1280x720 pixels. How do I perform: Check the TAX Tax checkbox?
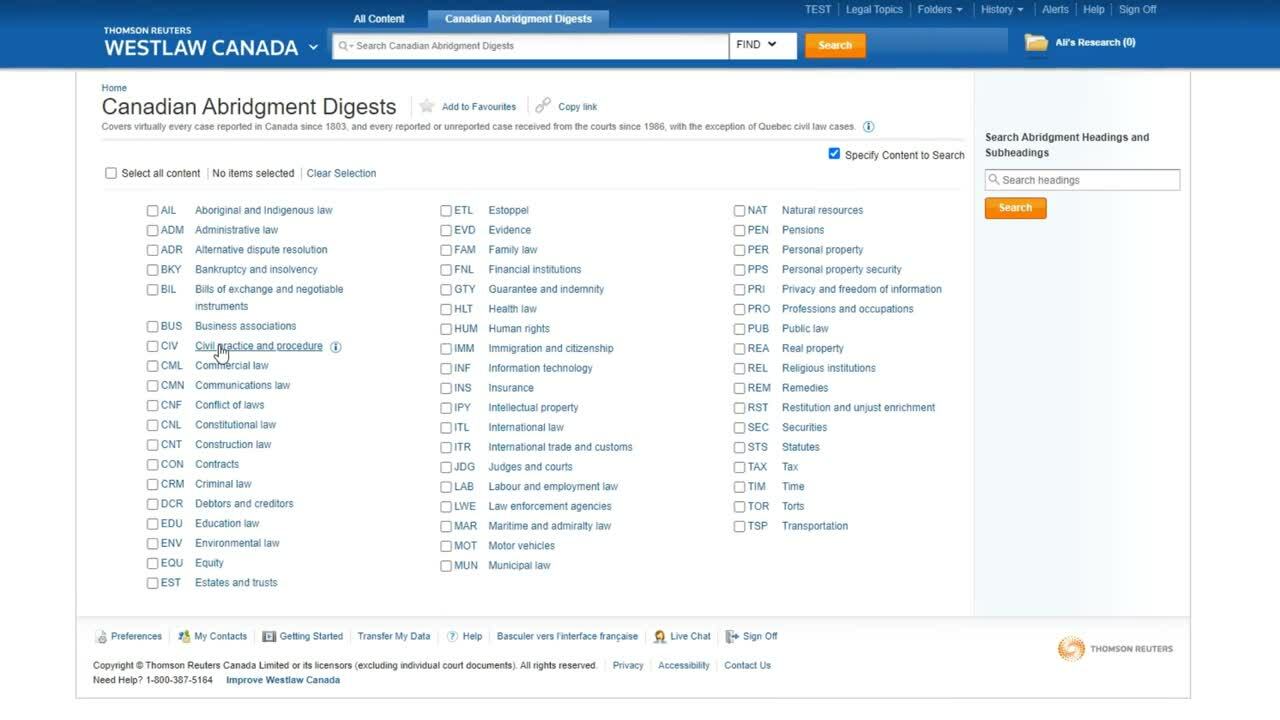pyautogui.click(x=739, y=467)
